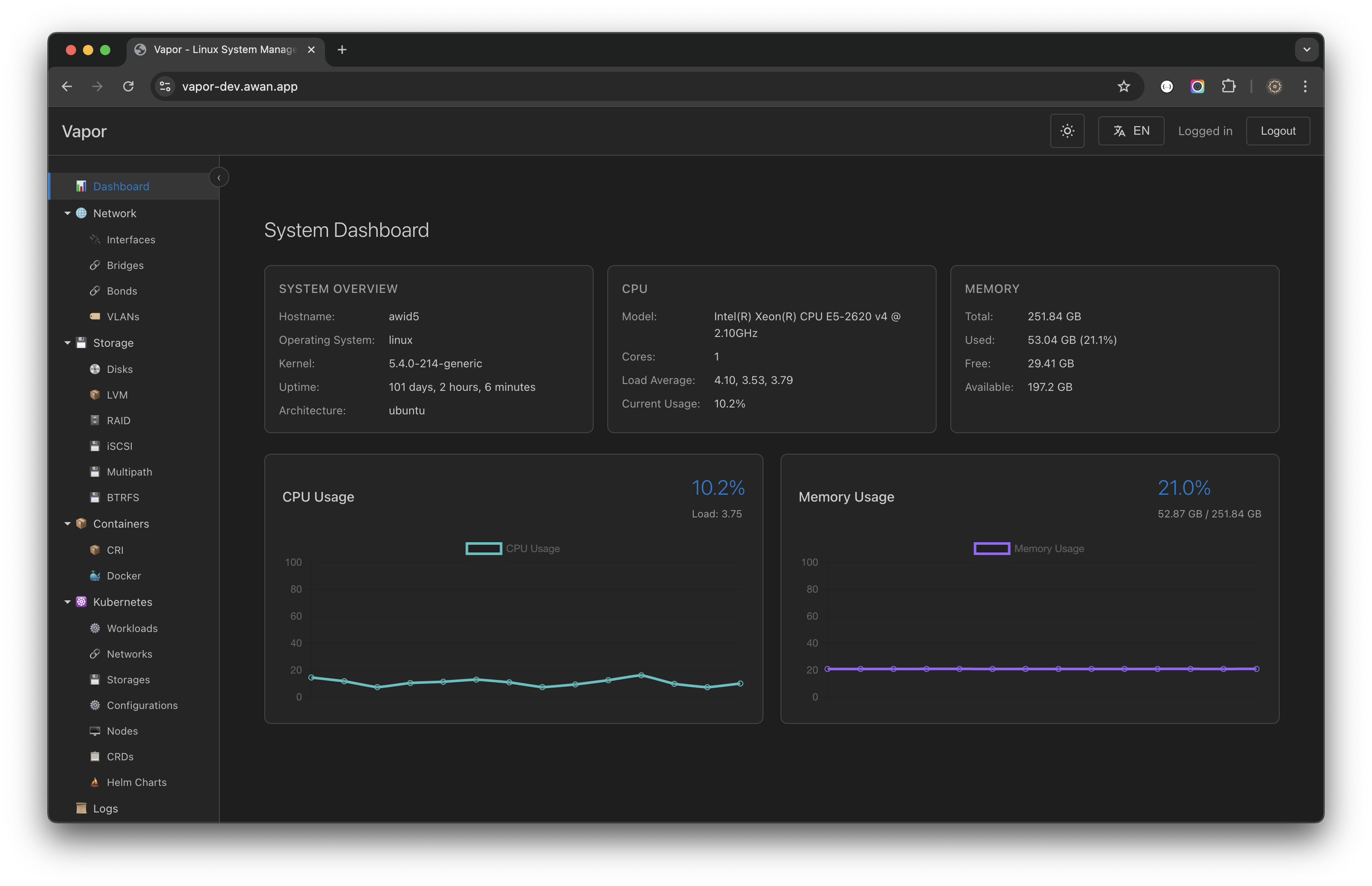
Task: Open the Interfaces page under Network
Action: pos(130,240)
